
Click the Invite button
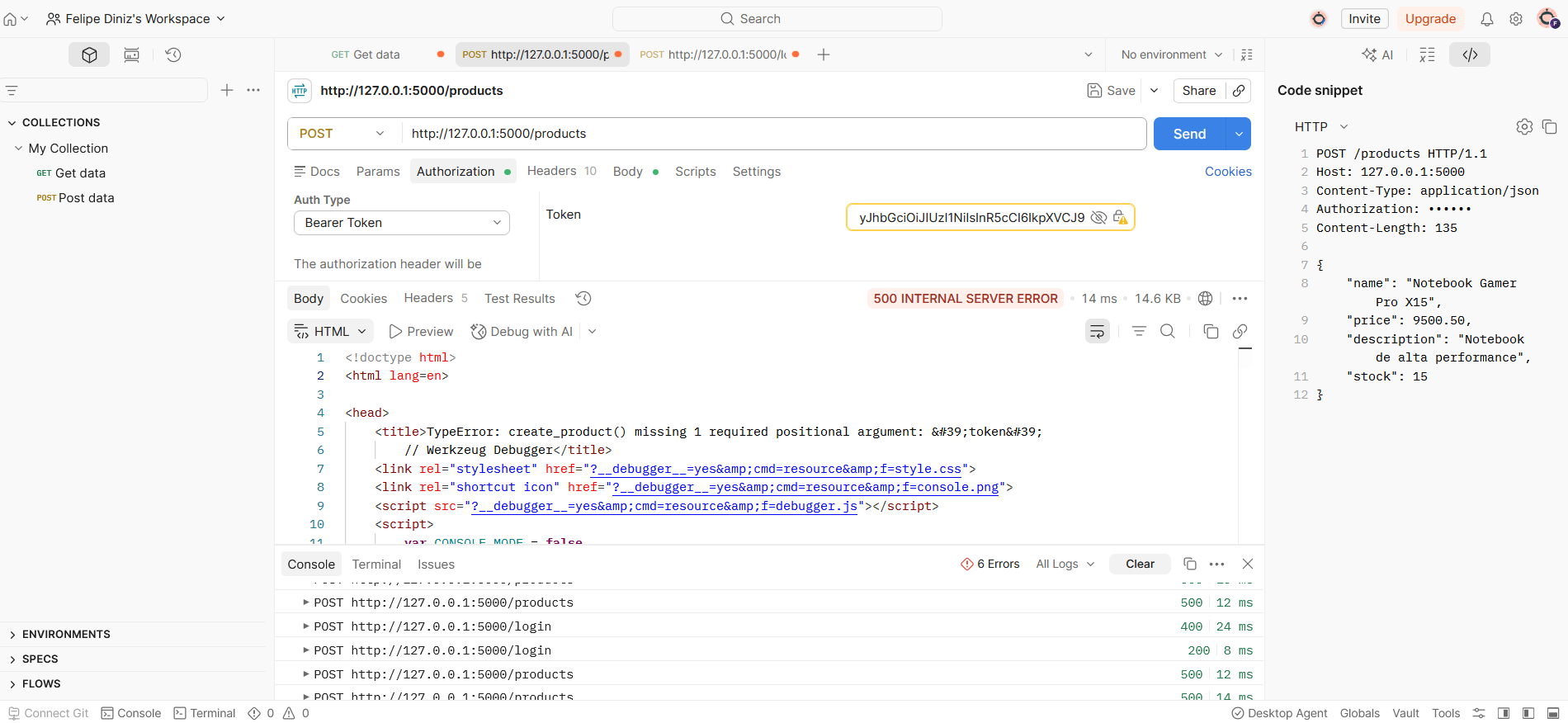(1364, 19)
